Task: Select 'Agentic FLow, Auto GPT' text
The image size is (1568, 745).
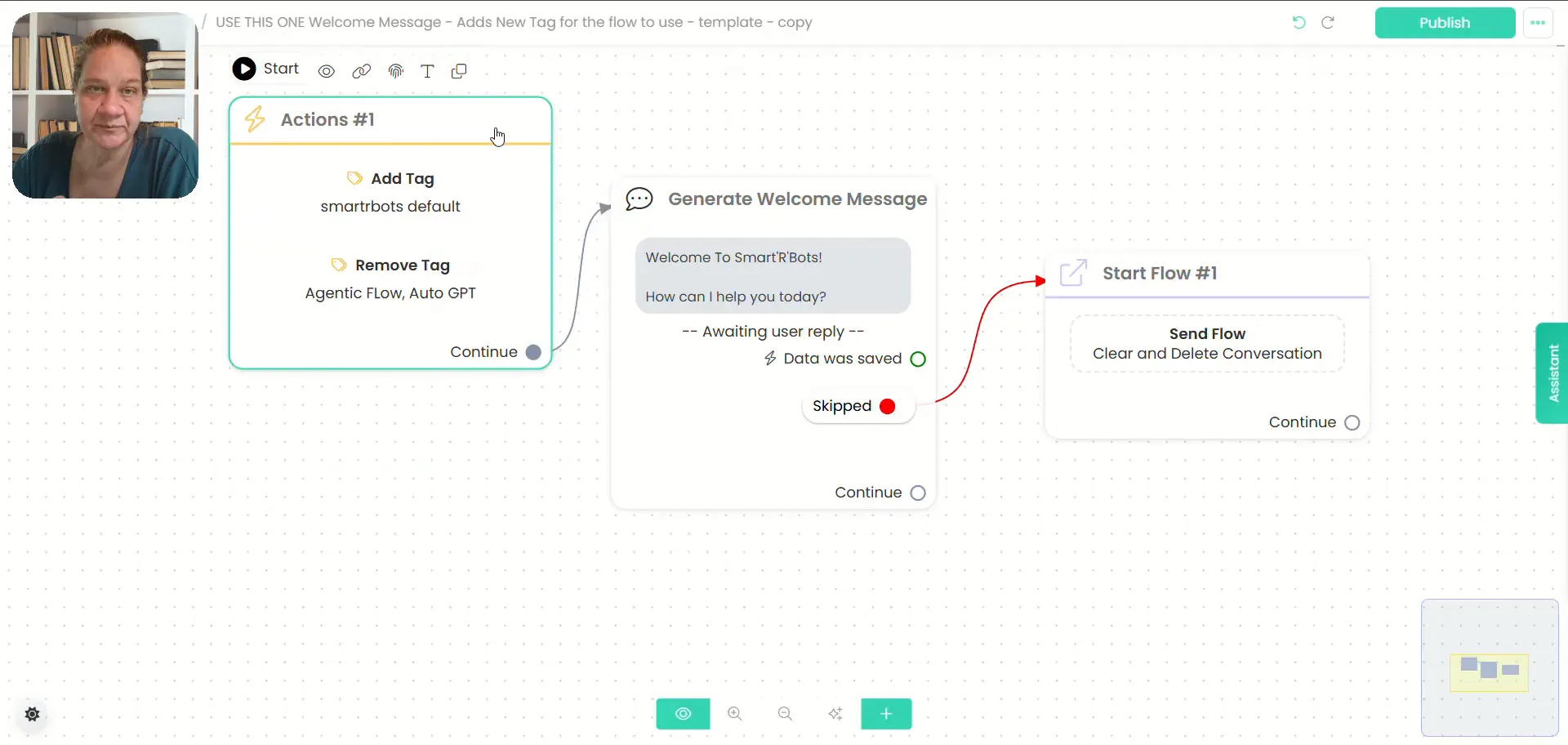Action: 390,293
